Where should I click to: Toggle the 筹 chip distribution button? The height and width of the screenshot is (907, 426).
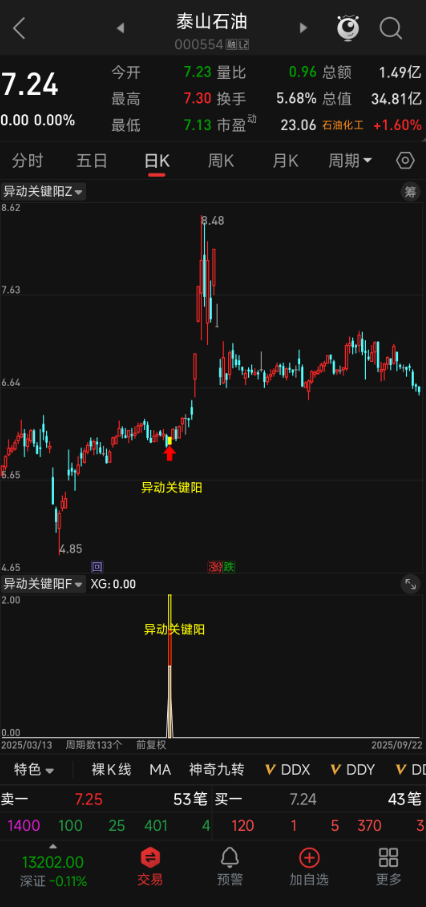pyautogui.click(x=410, y=192)
